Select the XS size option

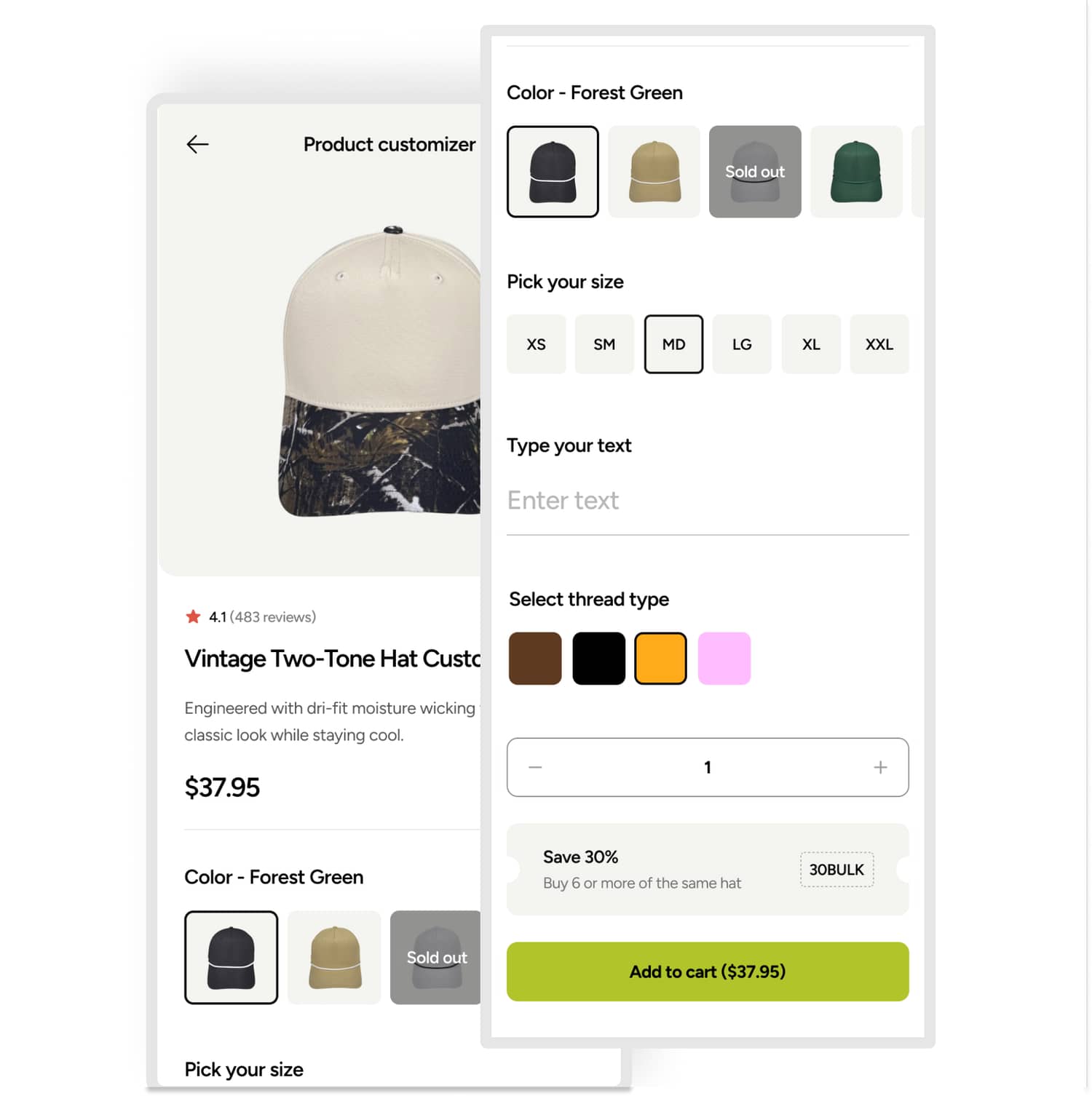click(x=537, y=344)
